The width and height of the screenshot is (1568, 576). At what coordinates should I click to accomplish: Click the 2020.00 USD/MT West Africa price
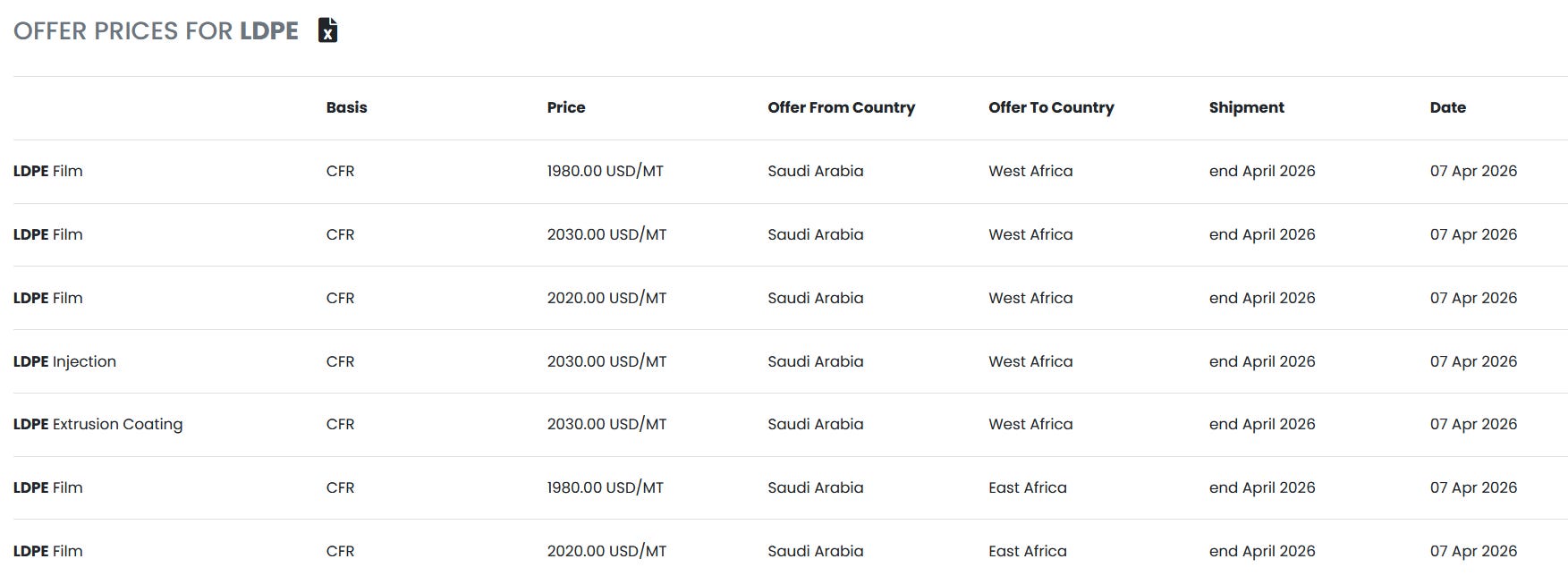click(x=606, y=298)
